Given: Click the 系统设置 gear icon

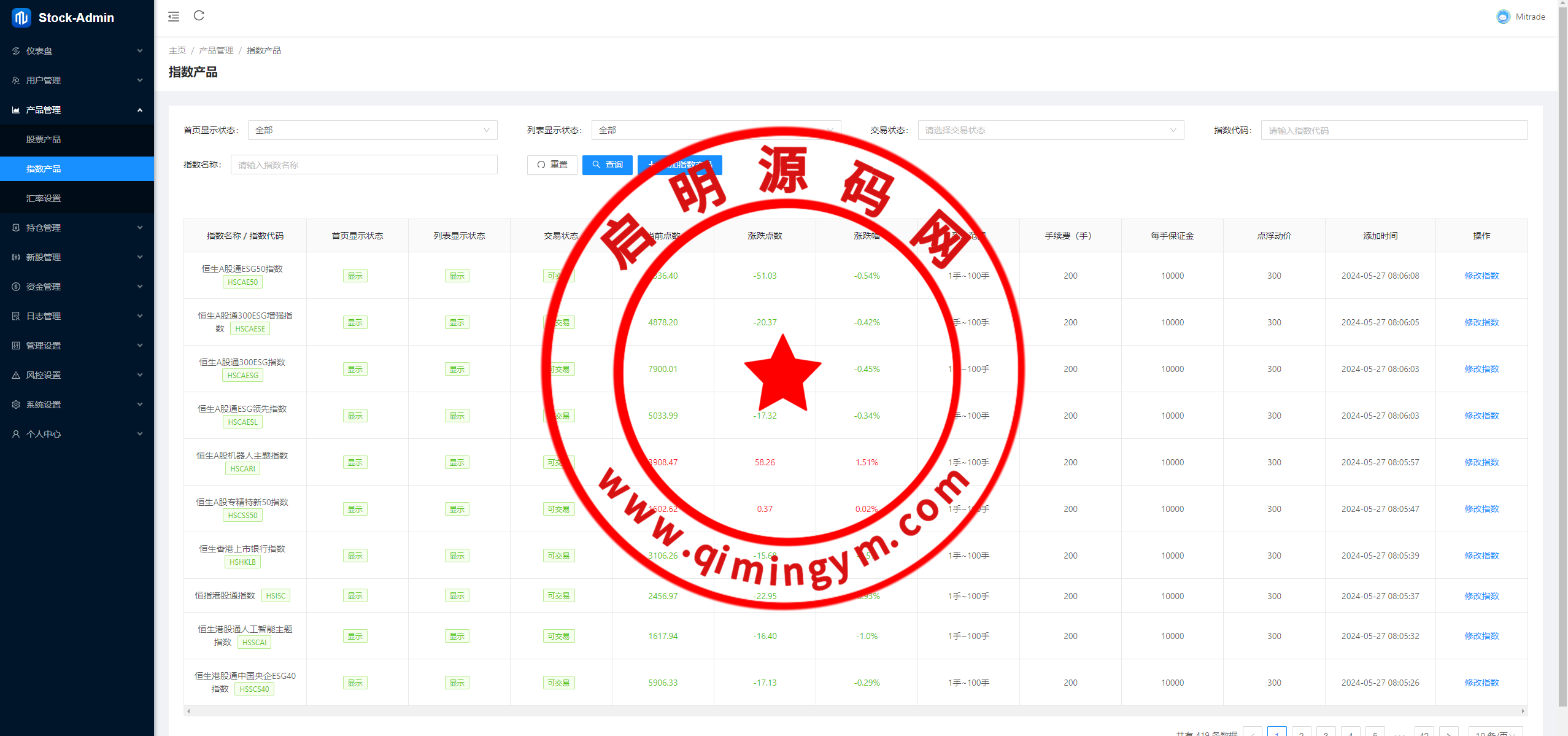Looking at the screenshot, I should pos(16,405).
